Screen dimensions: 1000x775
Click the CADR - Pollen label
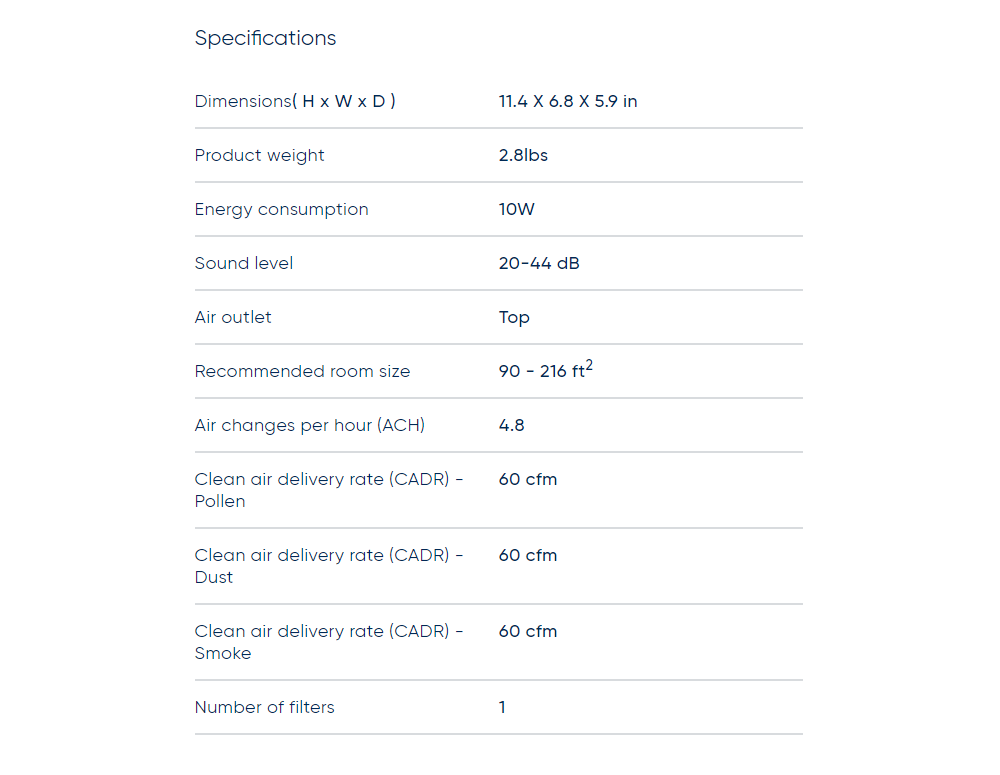329,490
